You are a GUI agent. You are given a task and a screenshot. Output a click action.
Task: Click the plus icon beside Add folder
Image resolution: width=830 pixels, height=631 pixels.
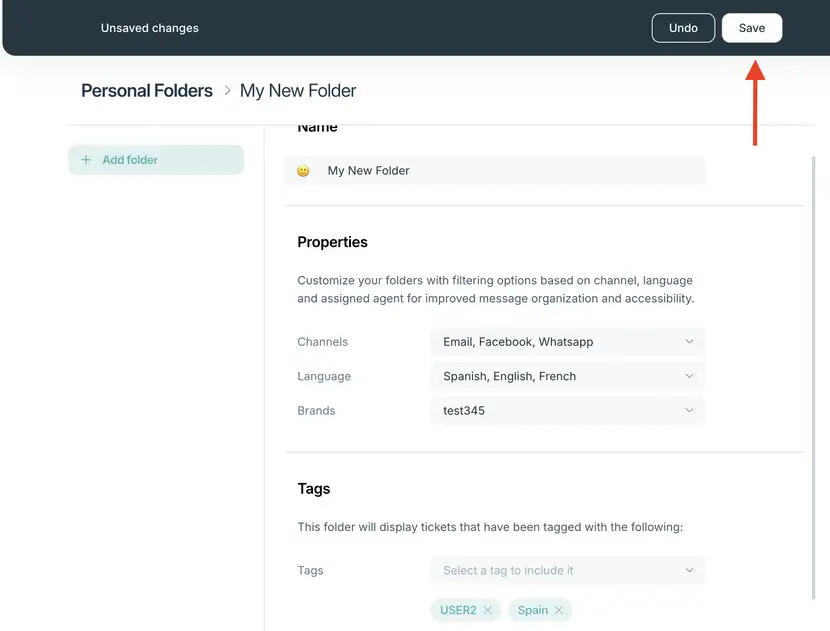[x=86, y=159]
